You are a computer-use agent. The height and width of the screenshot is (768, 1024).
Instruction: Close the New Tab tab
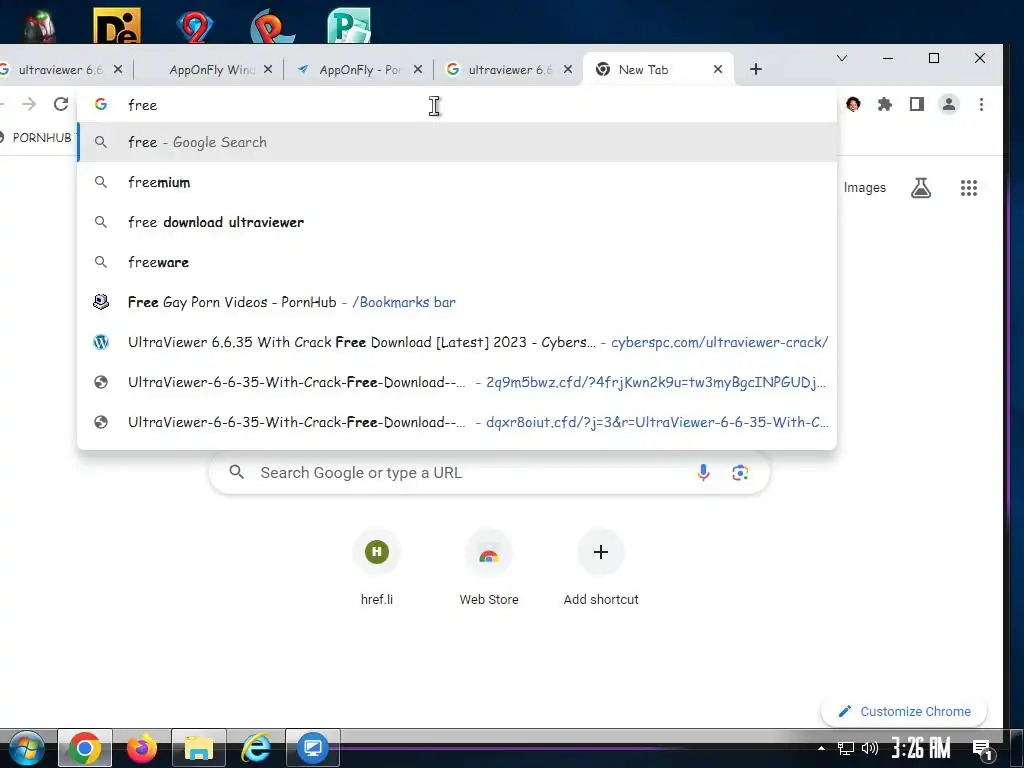[x=718, y=69]
